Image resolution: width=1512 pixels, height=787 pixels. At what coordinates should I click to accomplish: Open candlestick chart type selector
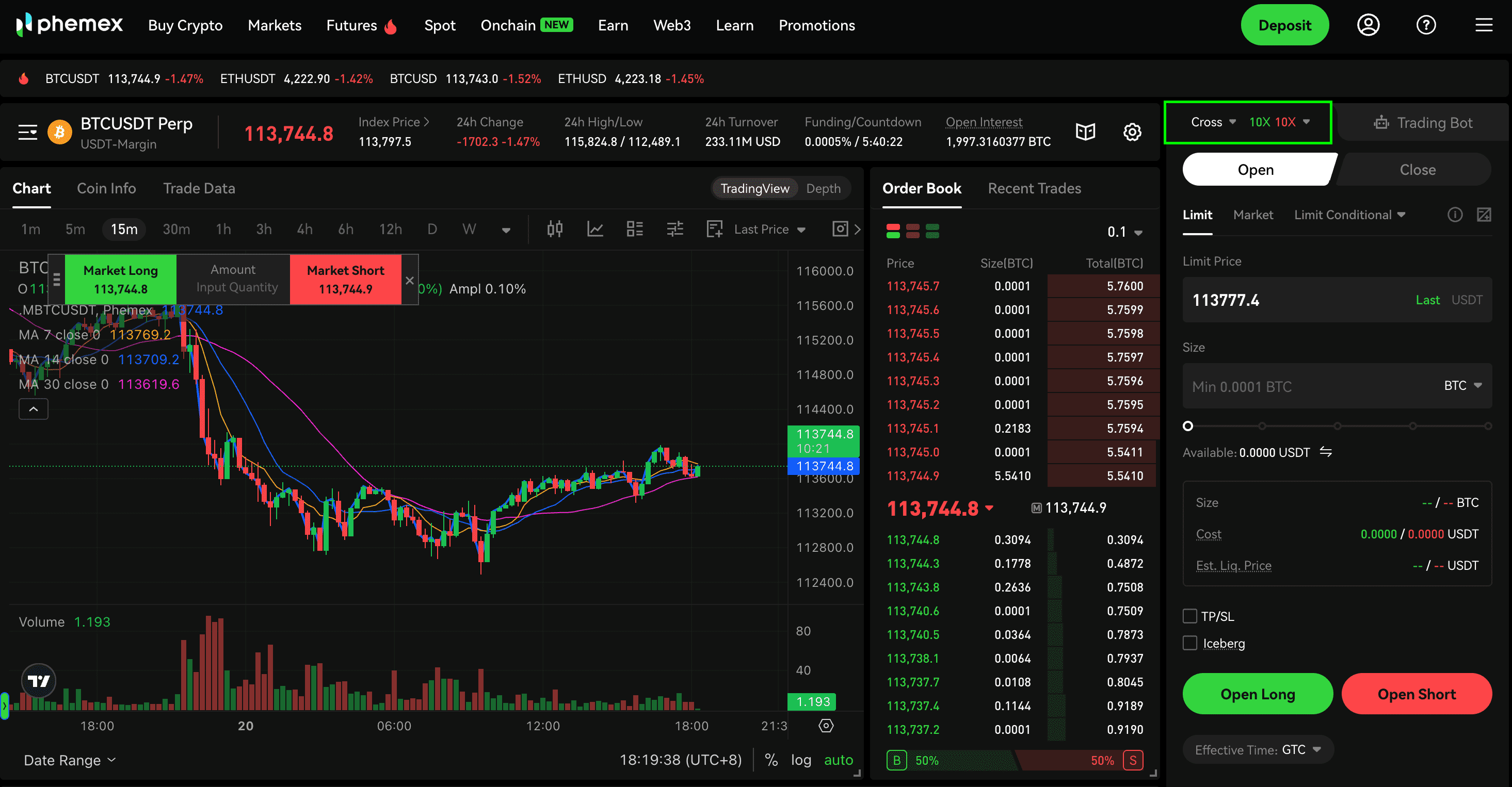pyautogui.click(x=555, y=229)
